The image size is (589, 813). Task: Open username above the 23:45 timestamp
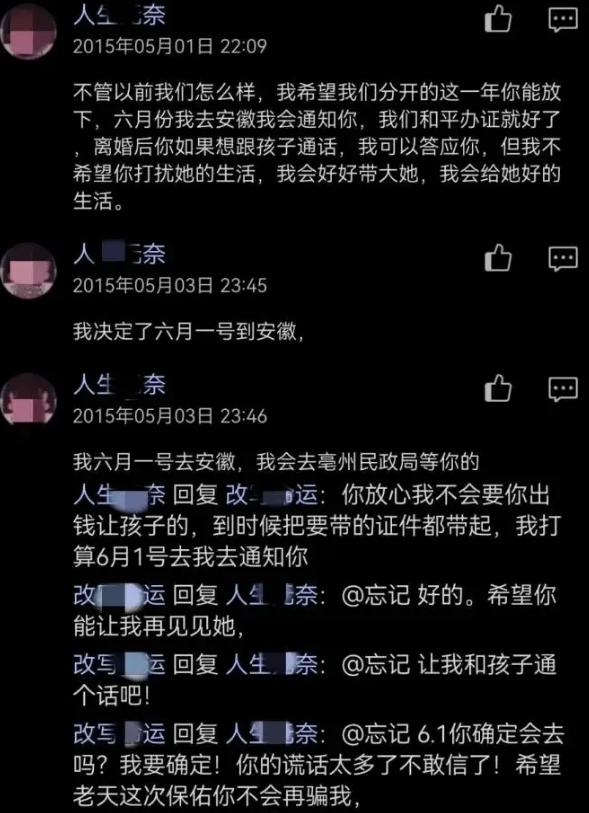[x=119, y=255]
